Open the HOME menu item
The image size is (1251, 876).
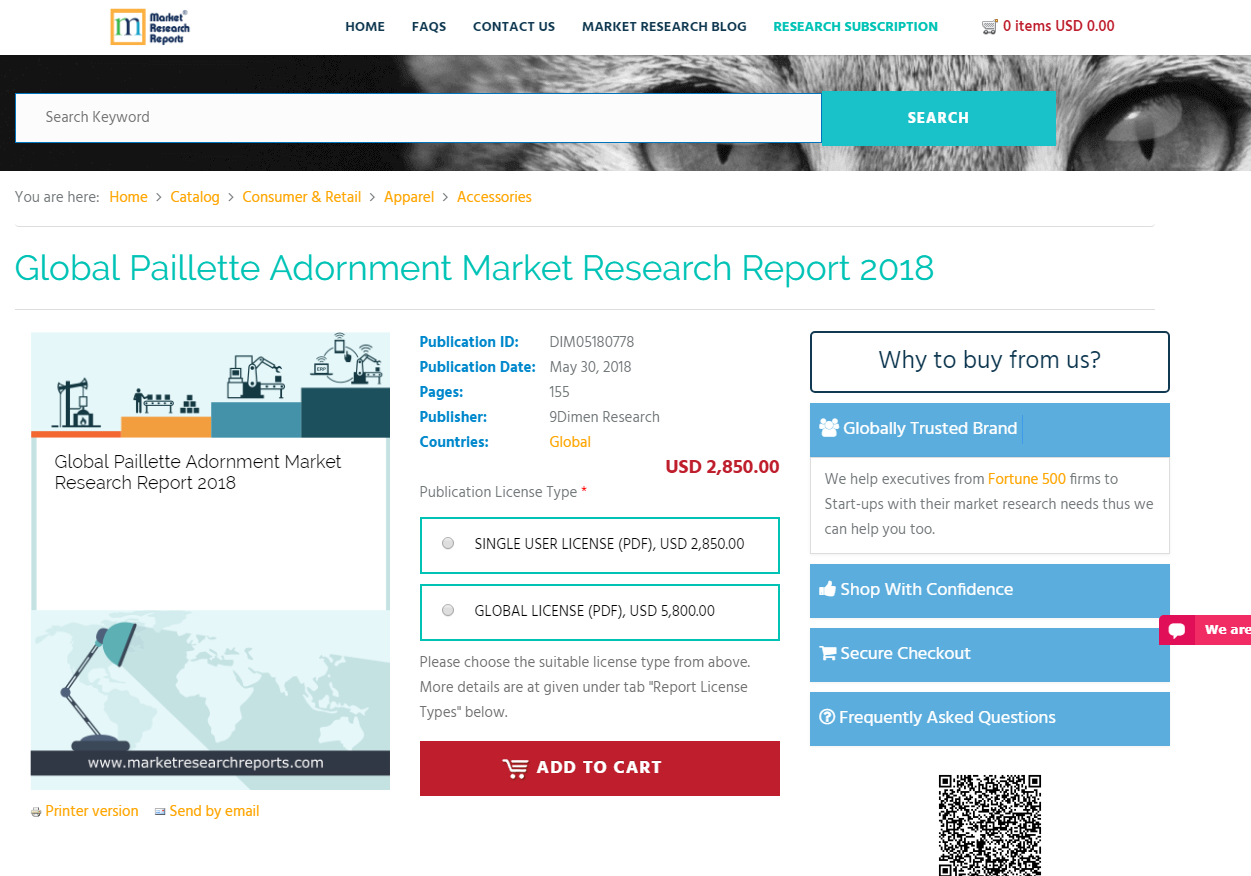pos(365,27)
